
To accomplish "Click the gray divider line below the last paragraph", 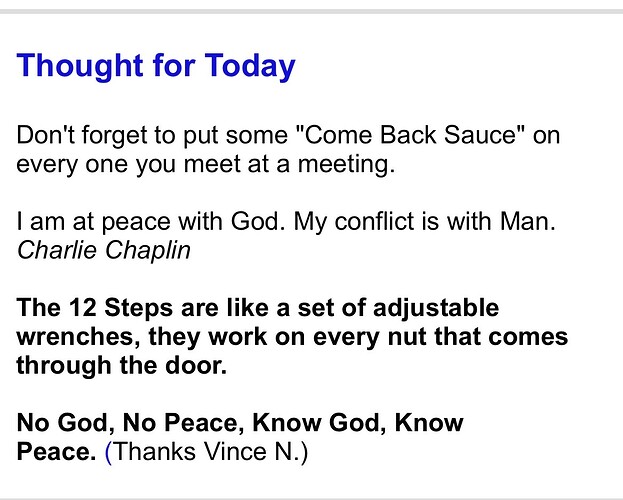I will (x=311, y=496).
